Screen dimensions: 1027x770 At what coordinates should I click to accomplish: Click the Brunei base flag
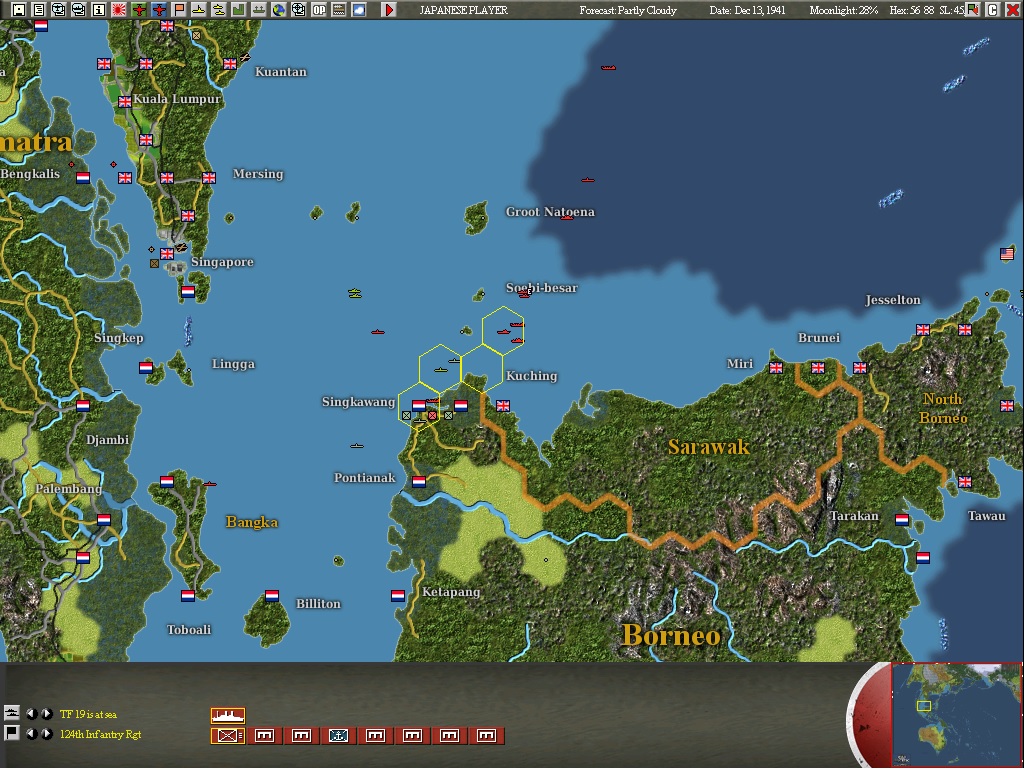pos(818,368)
